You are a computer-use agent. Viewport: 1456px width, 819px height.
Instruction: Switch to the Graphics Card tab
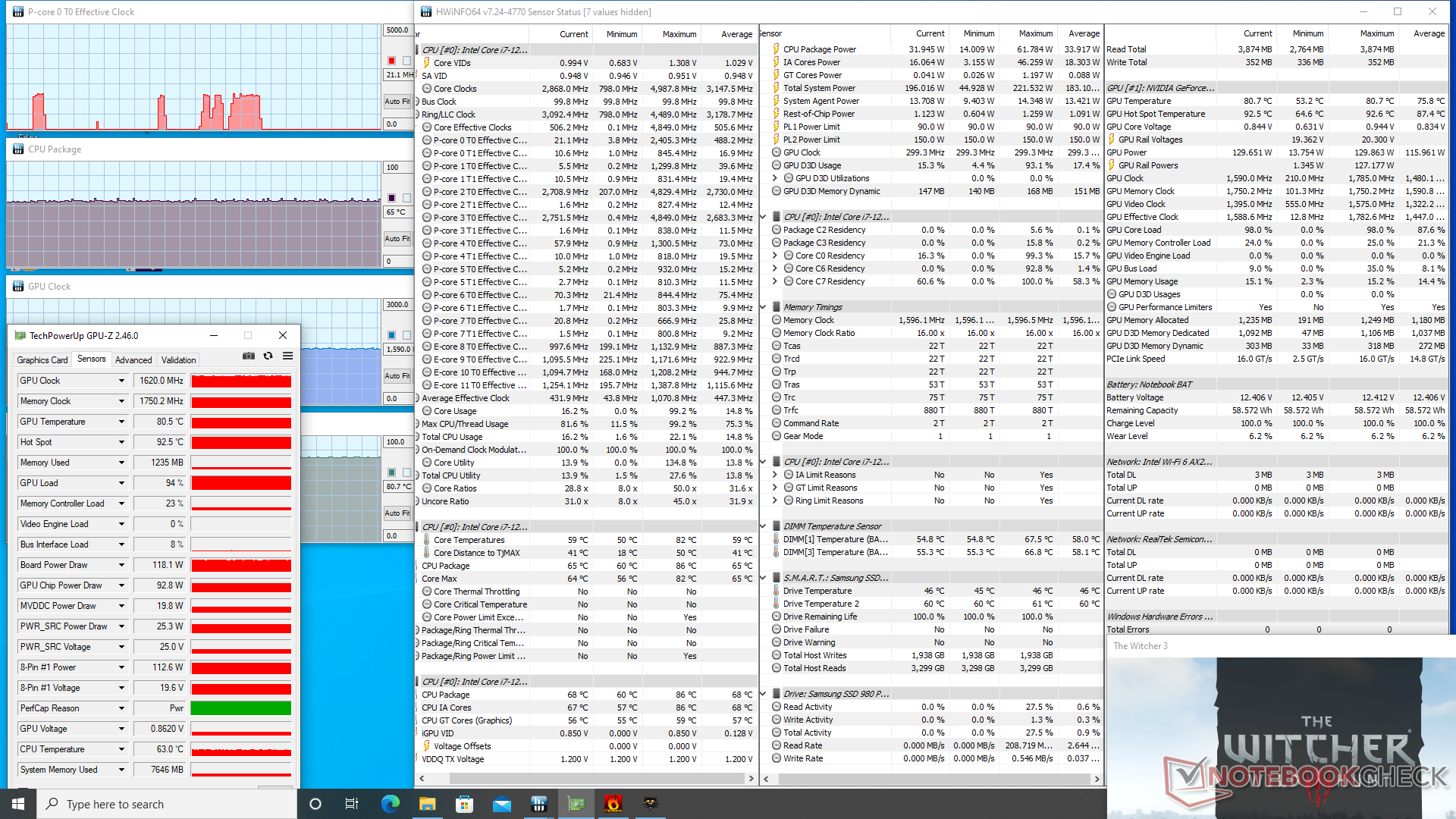coord(42,360)
